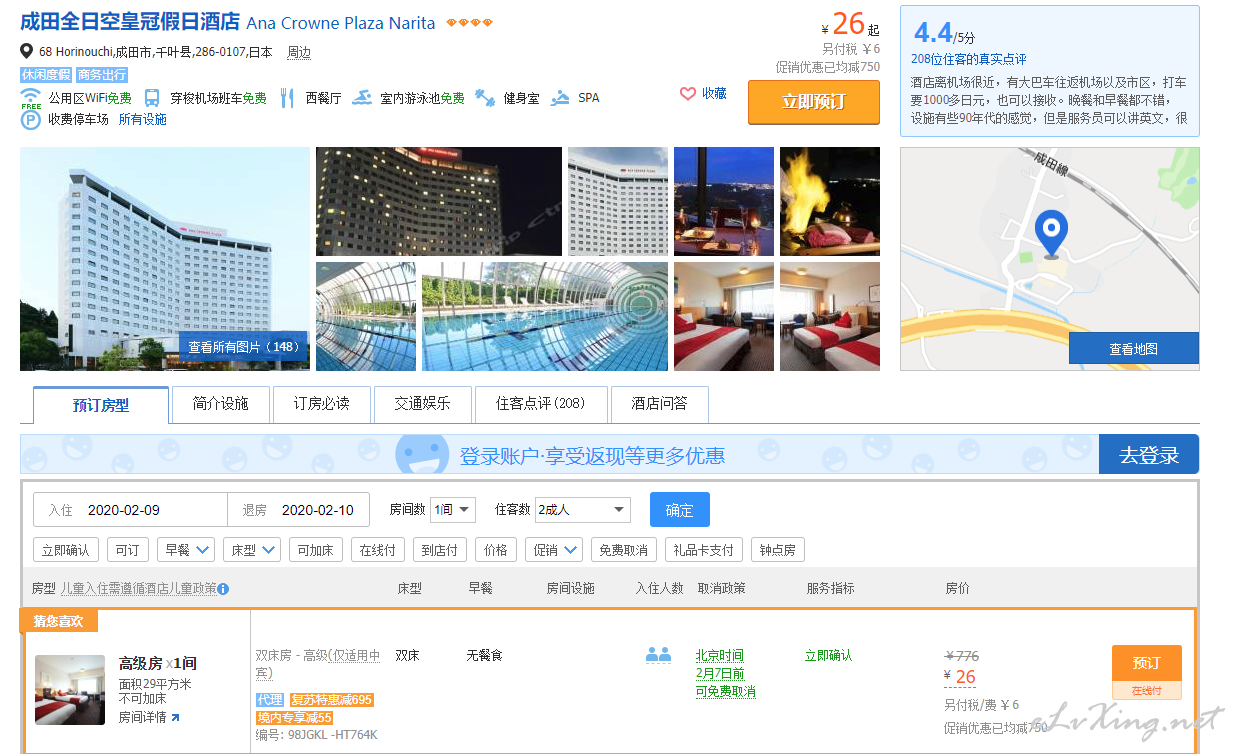Image resolution: width=1235 pixels, height=754 pixels.
Task: Click the free WiFi icon
Action: [x=31, y=98]
